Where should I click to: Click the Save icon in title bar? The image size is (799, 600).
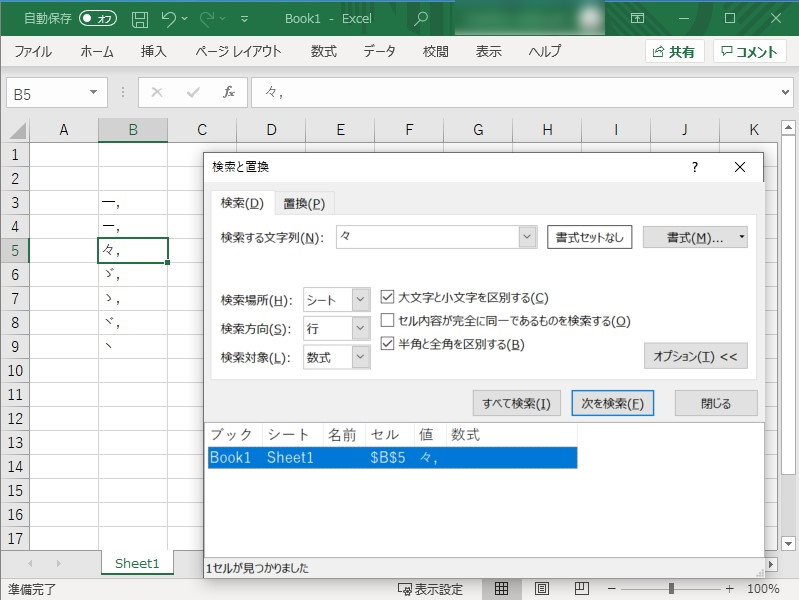(x=140, y=19)
